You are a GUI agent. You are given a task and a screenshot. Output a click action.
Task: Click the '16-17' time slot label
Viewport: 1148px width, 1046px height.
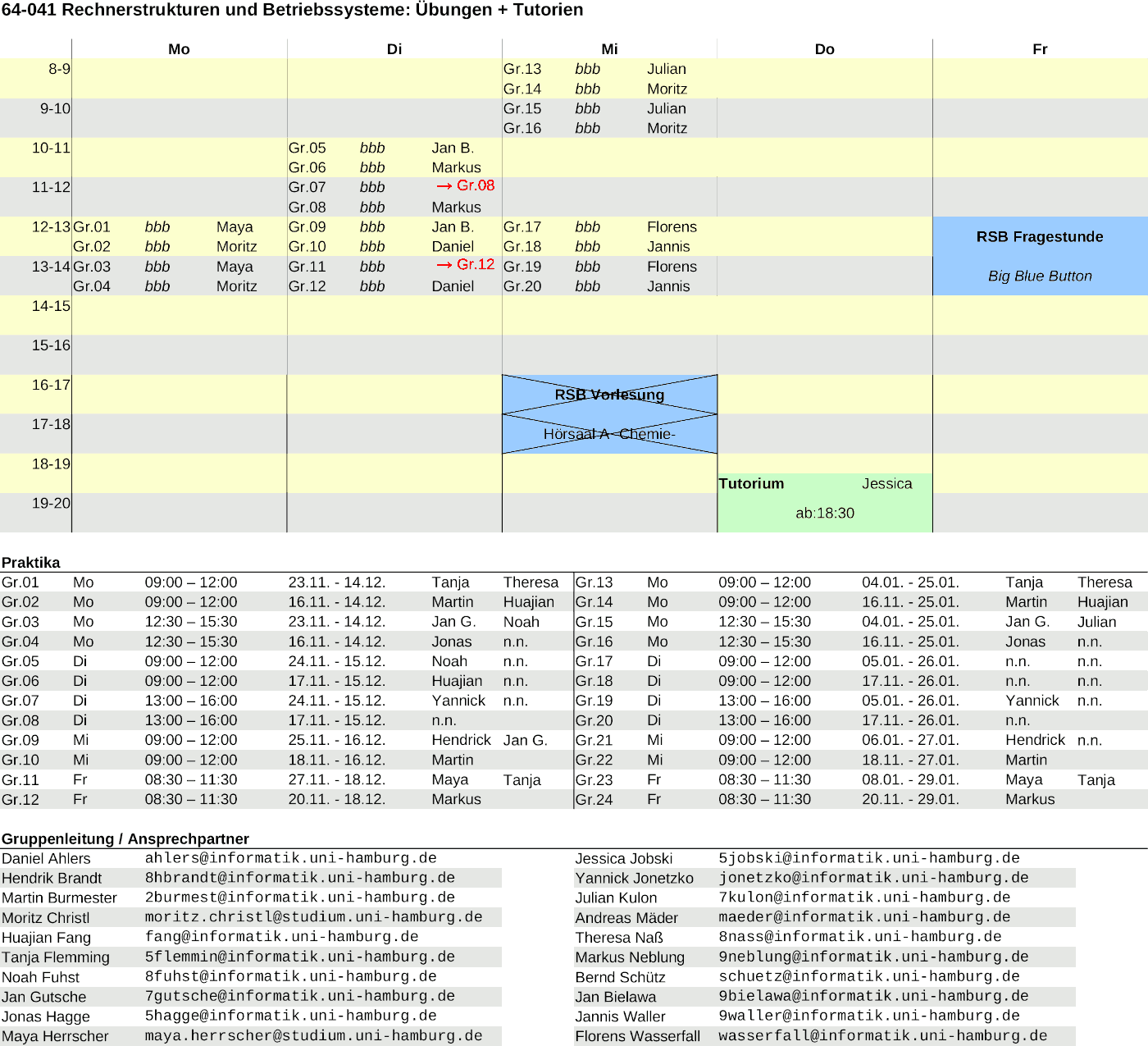click(51, 385)
